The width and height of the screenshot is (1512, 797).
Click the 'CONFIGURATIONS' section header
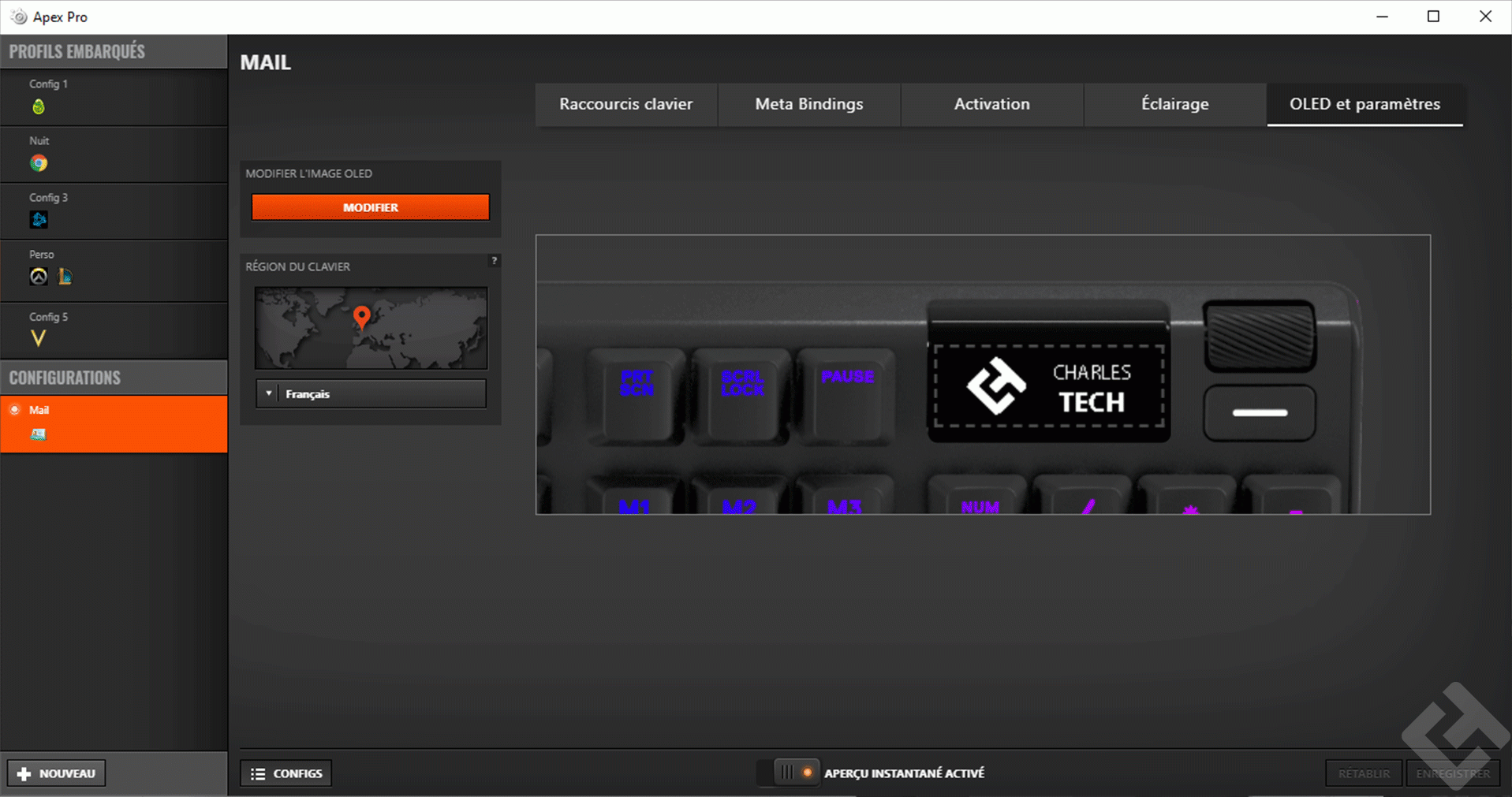pyautogui.click(x=65, y=378)
